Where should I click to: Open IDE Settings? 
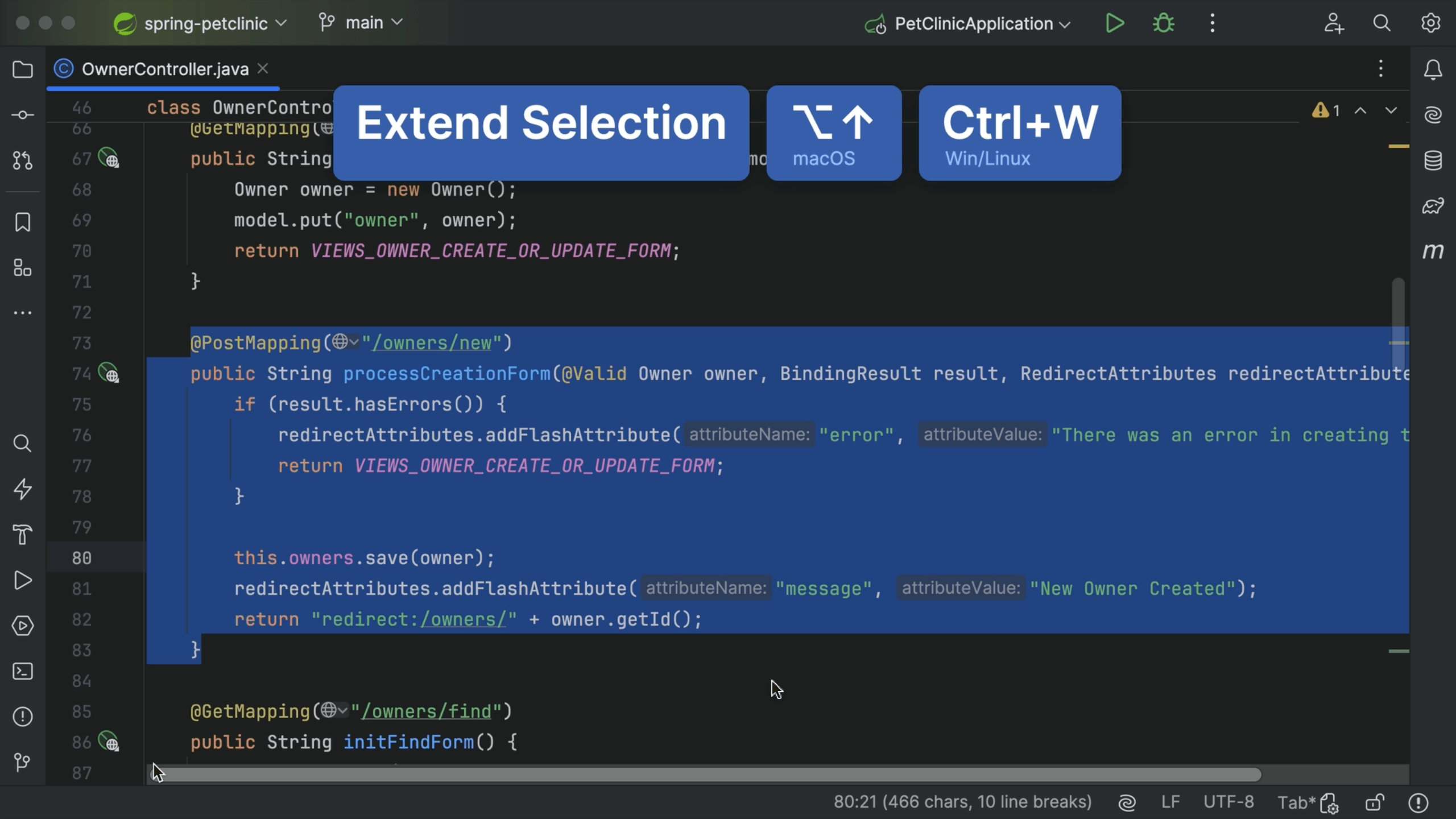point(1431,23)
